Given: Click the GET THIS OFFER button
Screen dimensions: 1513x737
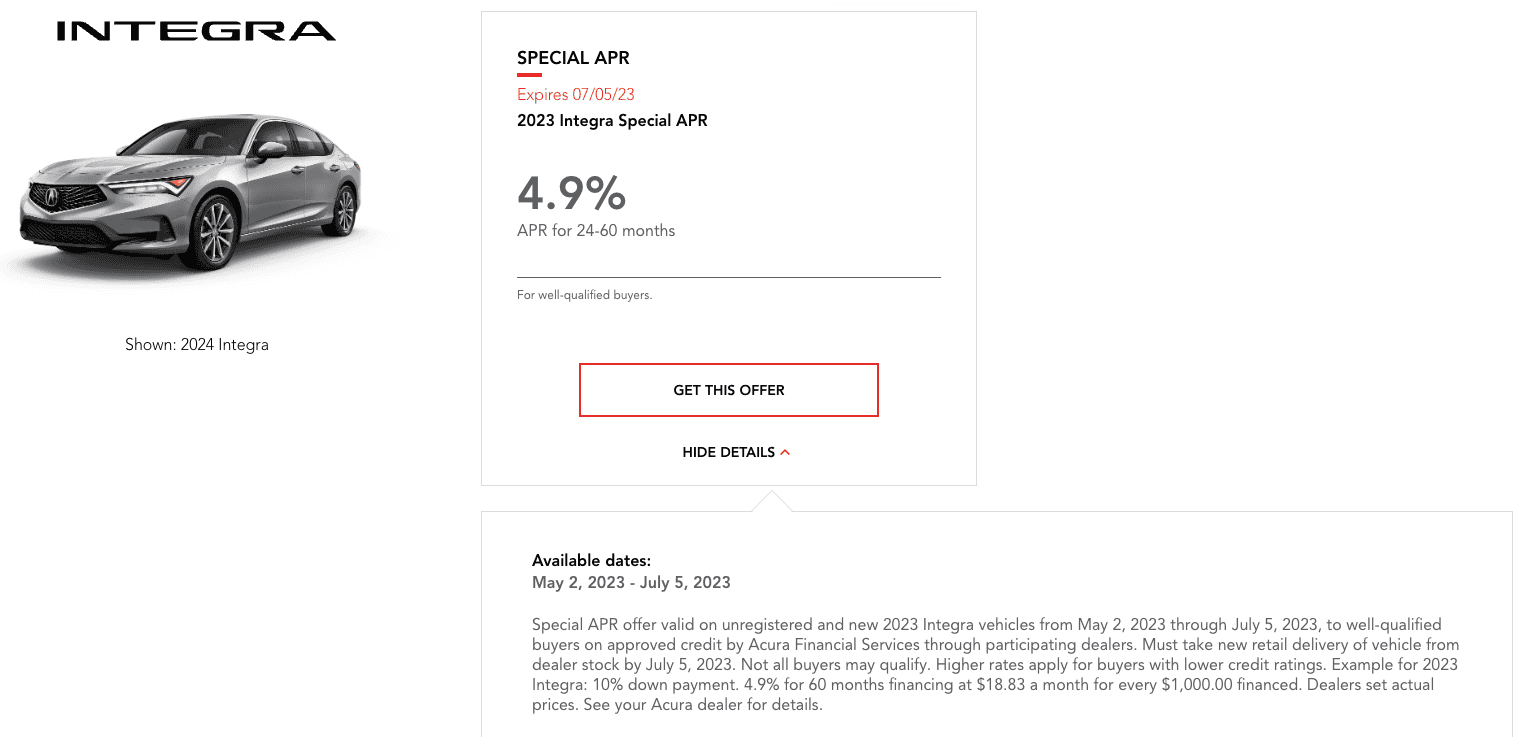Looking at the screenshot, I should 728,390.
